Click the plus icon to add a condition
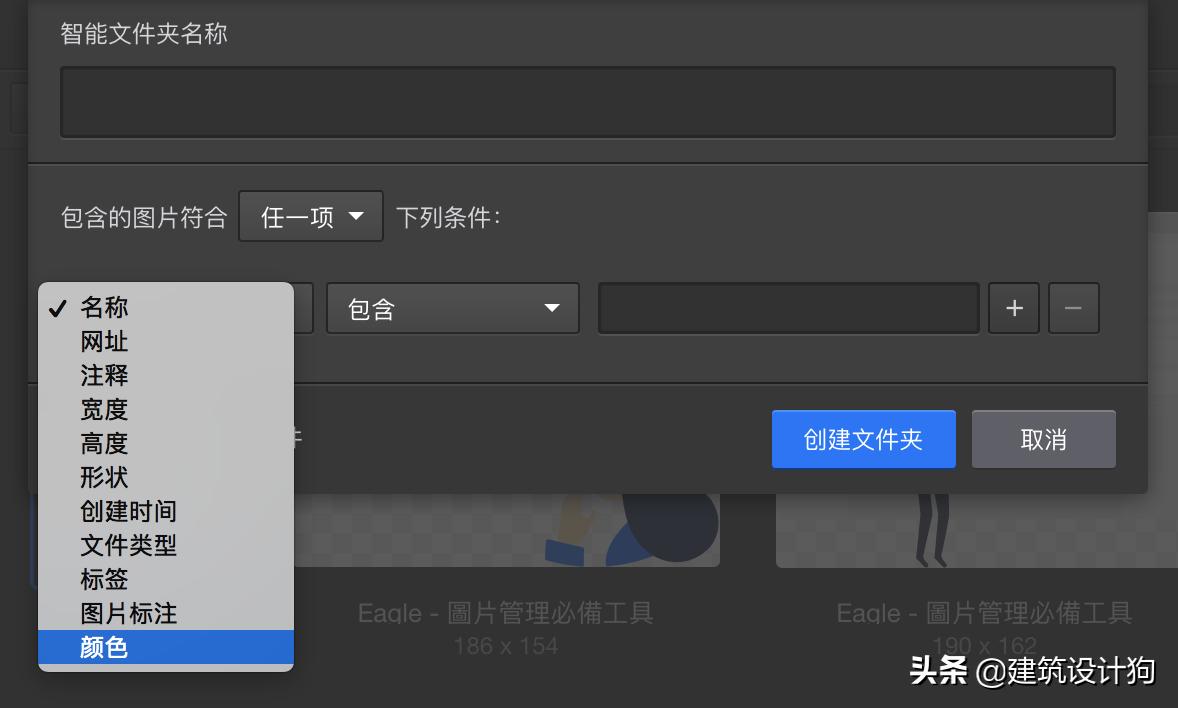Image resolution: width=1178 pixels, height=708 pixels. (x=1013, y=308)
